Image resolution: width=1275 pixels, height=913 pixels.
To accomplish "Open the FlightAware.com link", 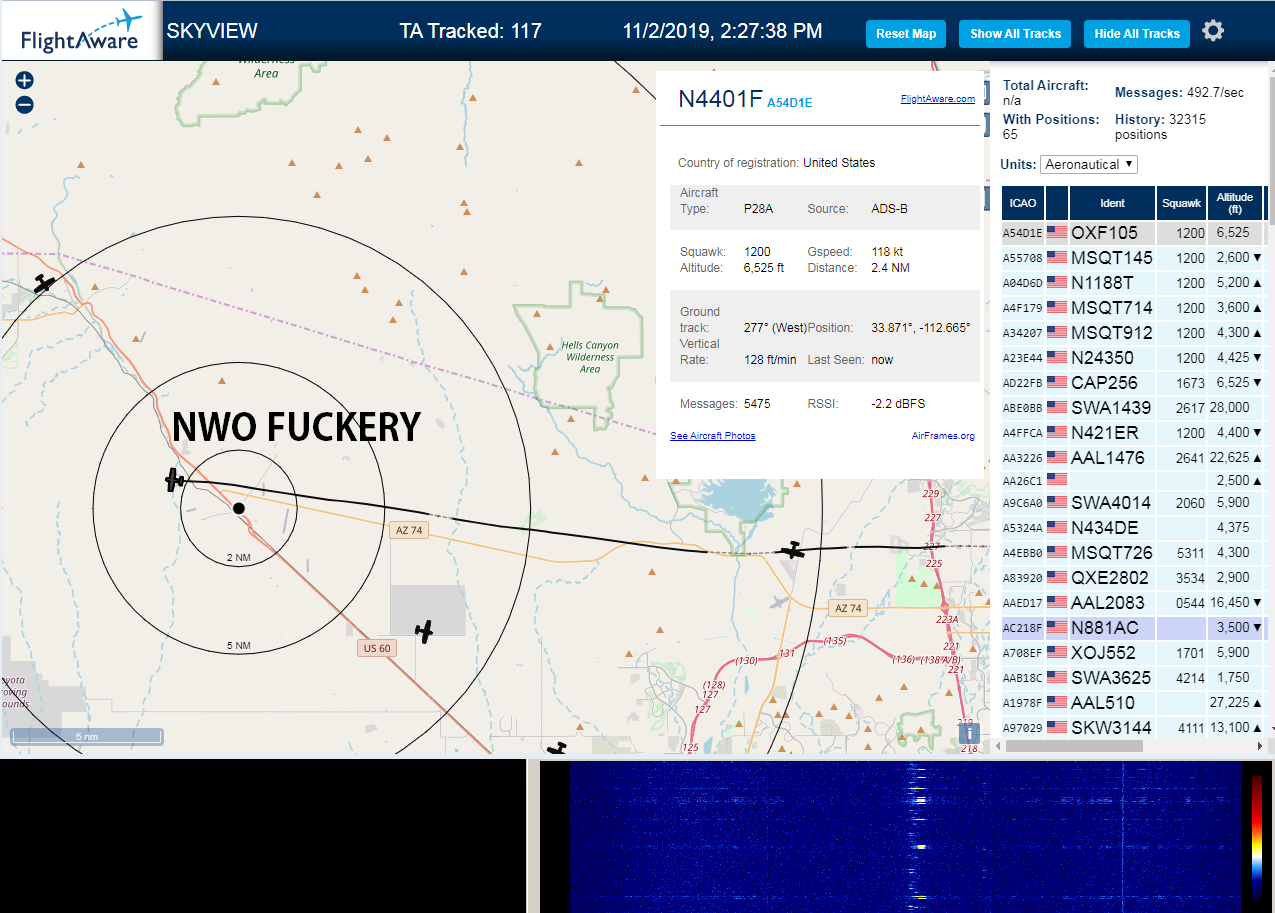I will (x=937, y=99).
